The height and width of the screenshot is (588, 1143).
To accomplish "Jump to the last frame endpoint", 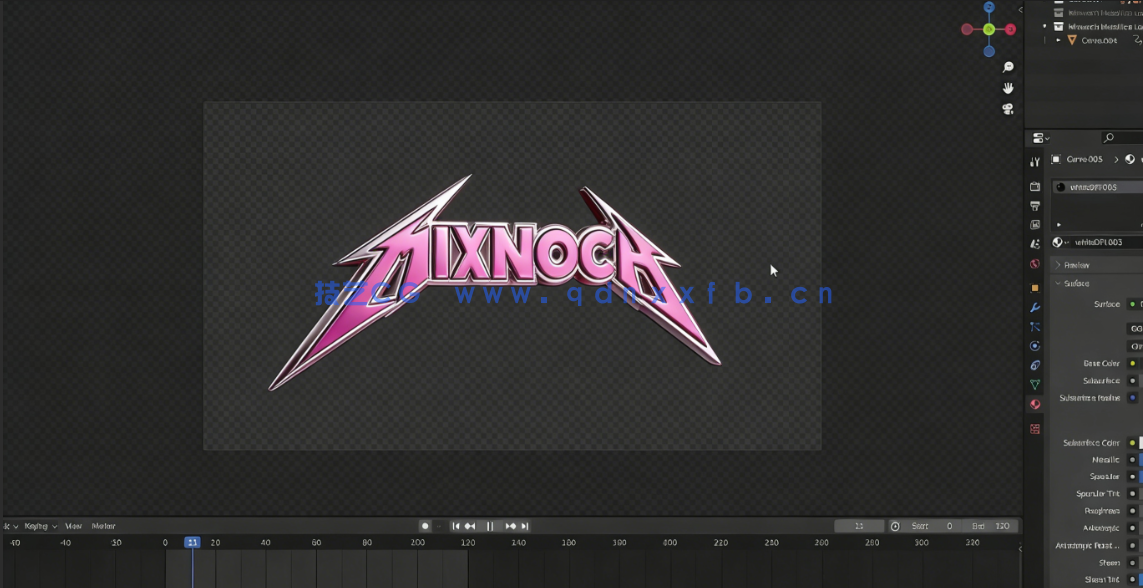I will coord(525,526).
